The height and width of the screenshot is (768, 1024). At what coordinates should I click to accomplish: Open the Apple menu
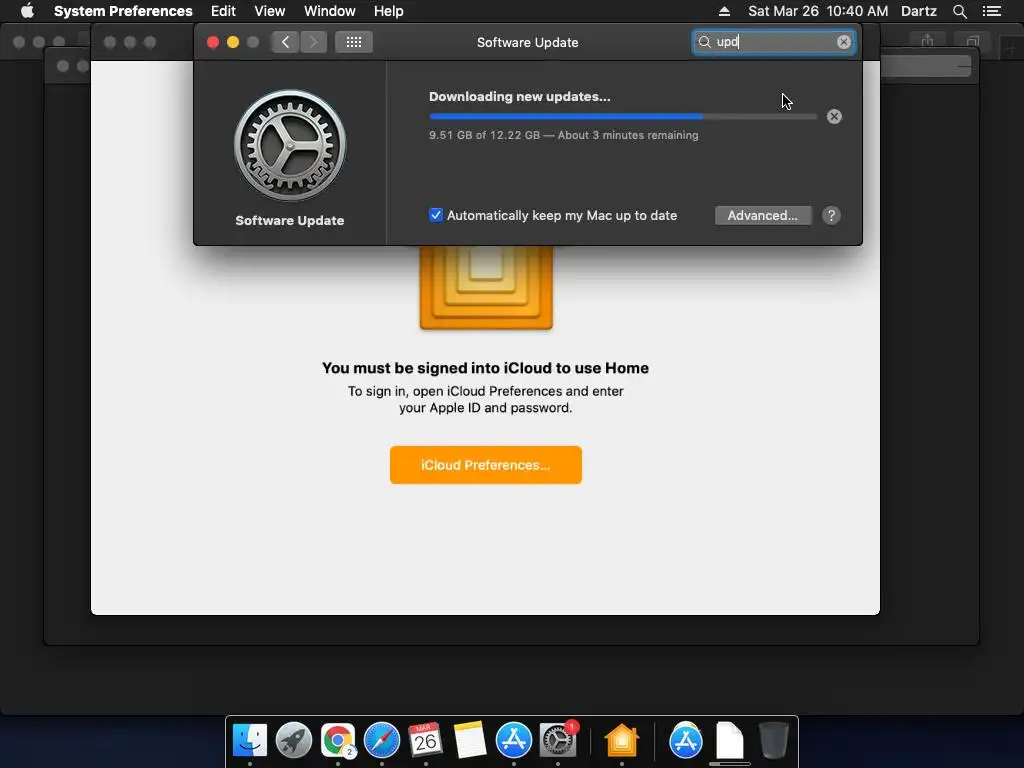27,10
